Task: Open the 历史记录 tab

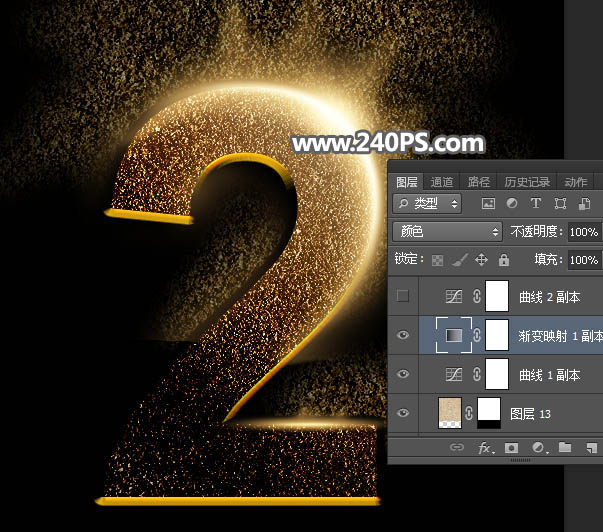Action: [527, 182]
